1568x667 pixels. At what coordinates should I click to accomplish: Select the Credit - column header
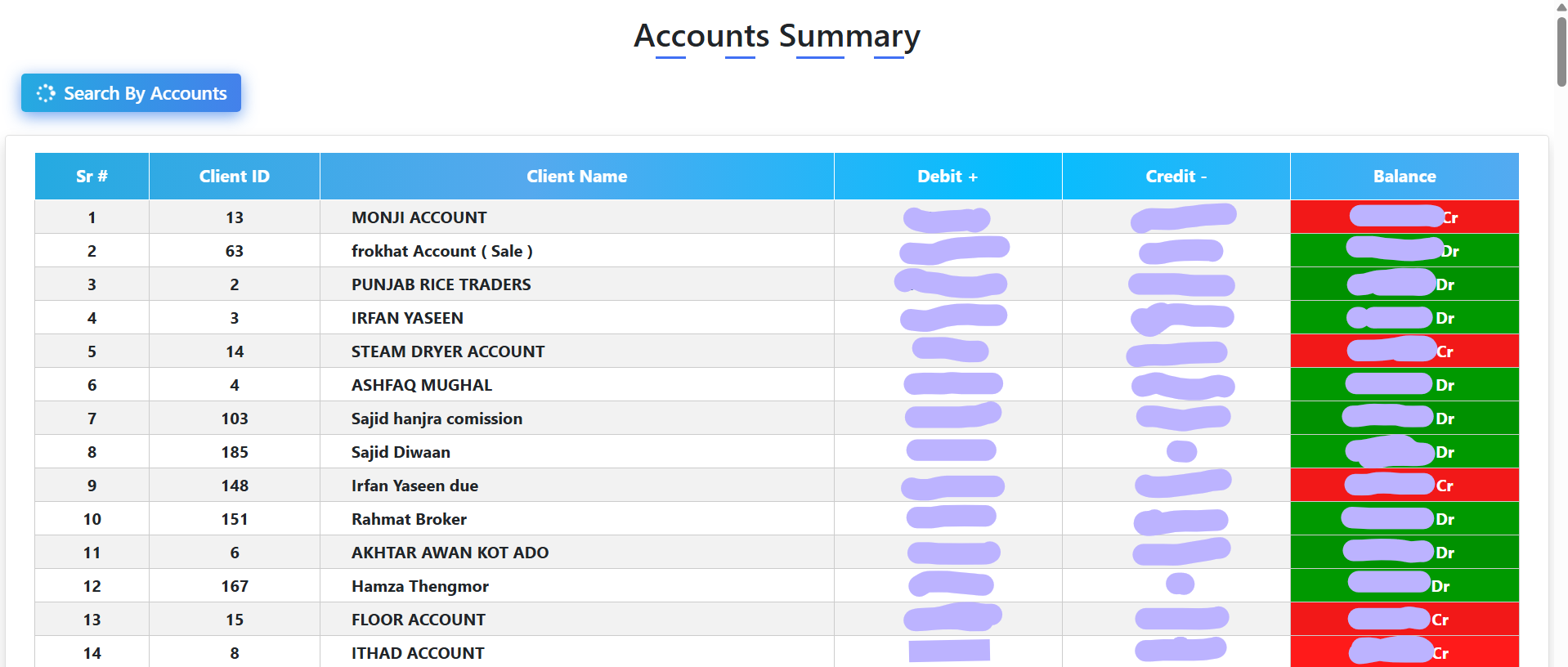click(1176, 177)
